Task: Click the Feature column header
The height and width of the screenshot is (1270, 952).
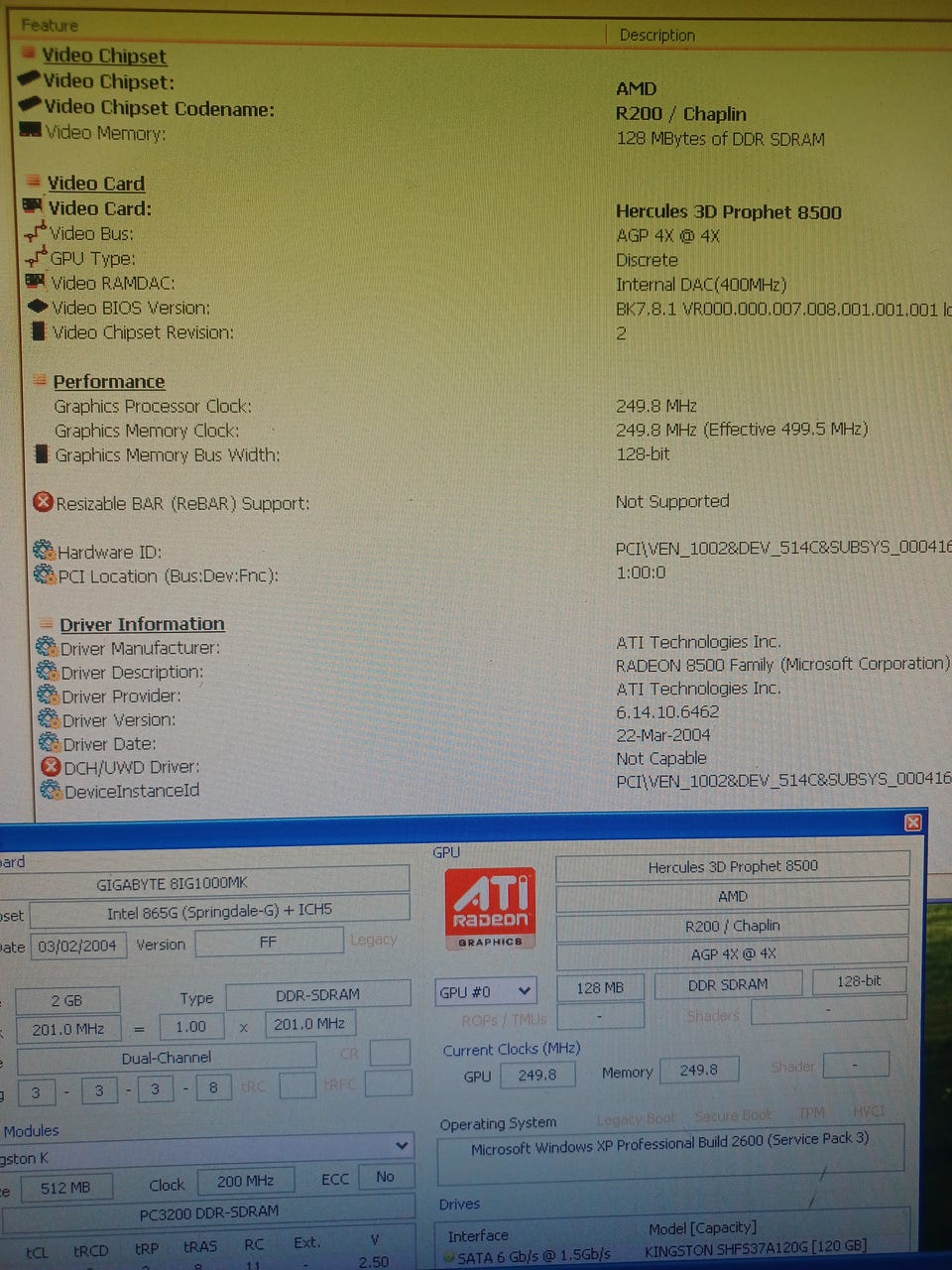Action: (x=50, y=25)
